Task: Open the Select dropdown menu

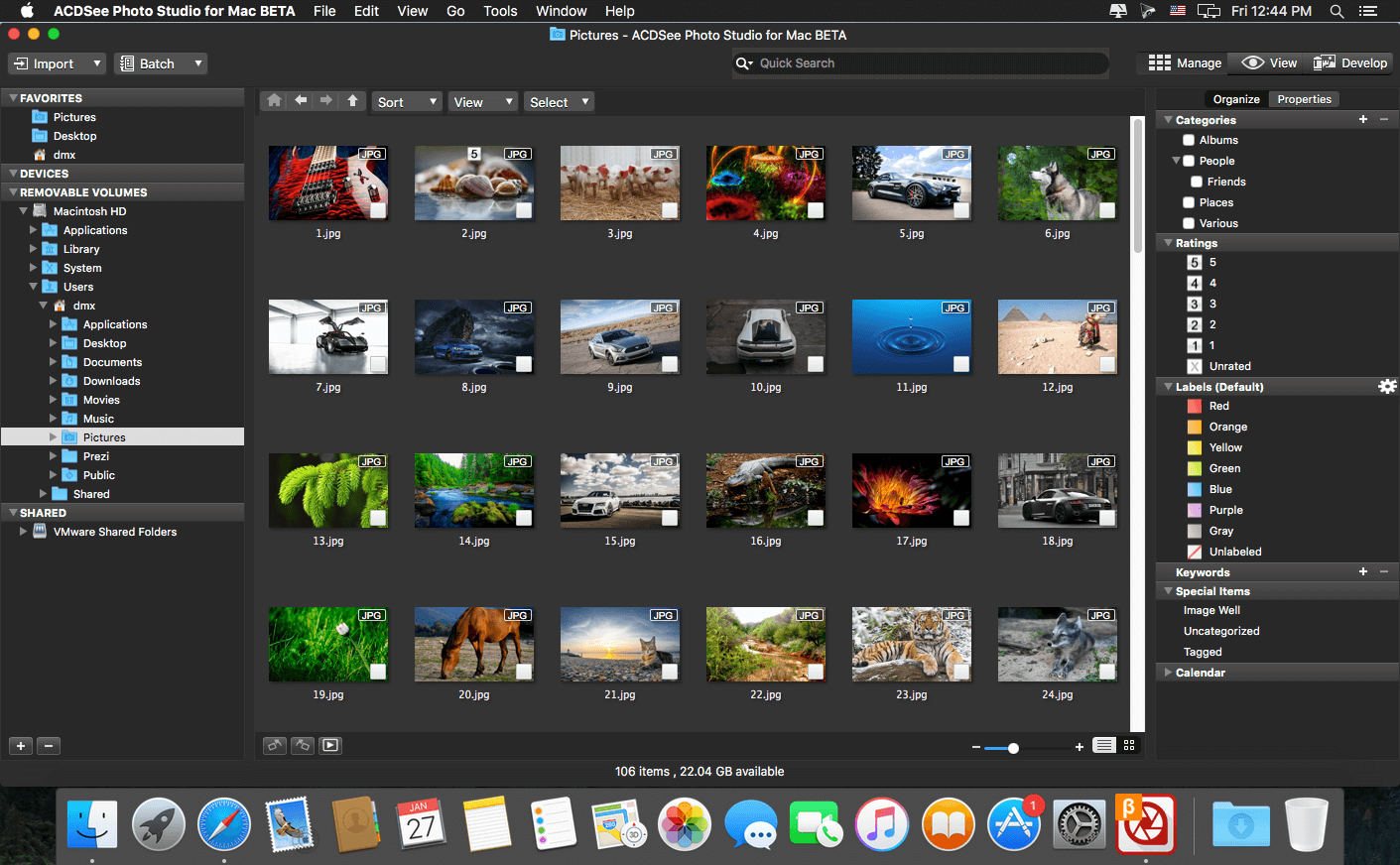Action: [x=558, y=100]
